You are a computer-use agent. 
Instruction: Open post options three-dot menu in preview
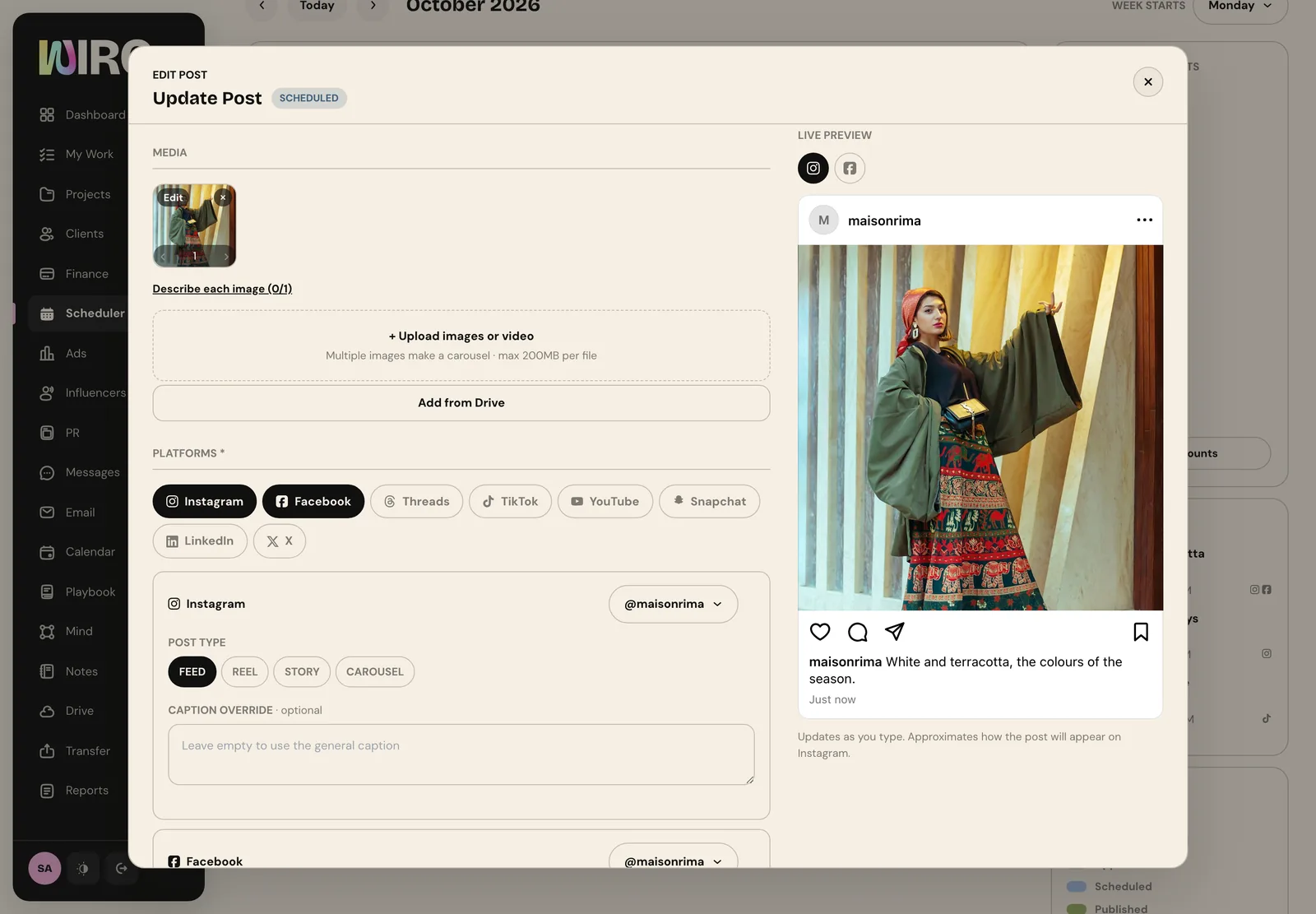(1144, 220)
